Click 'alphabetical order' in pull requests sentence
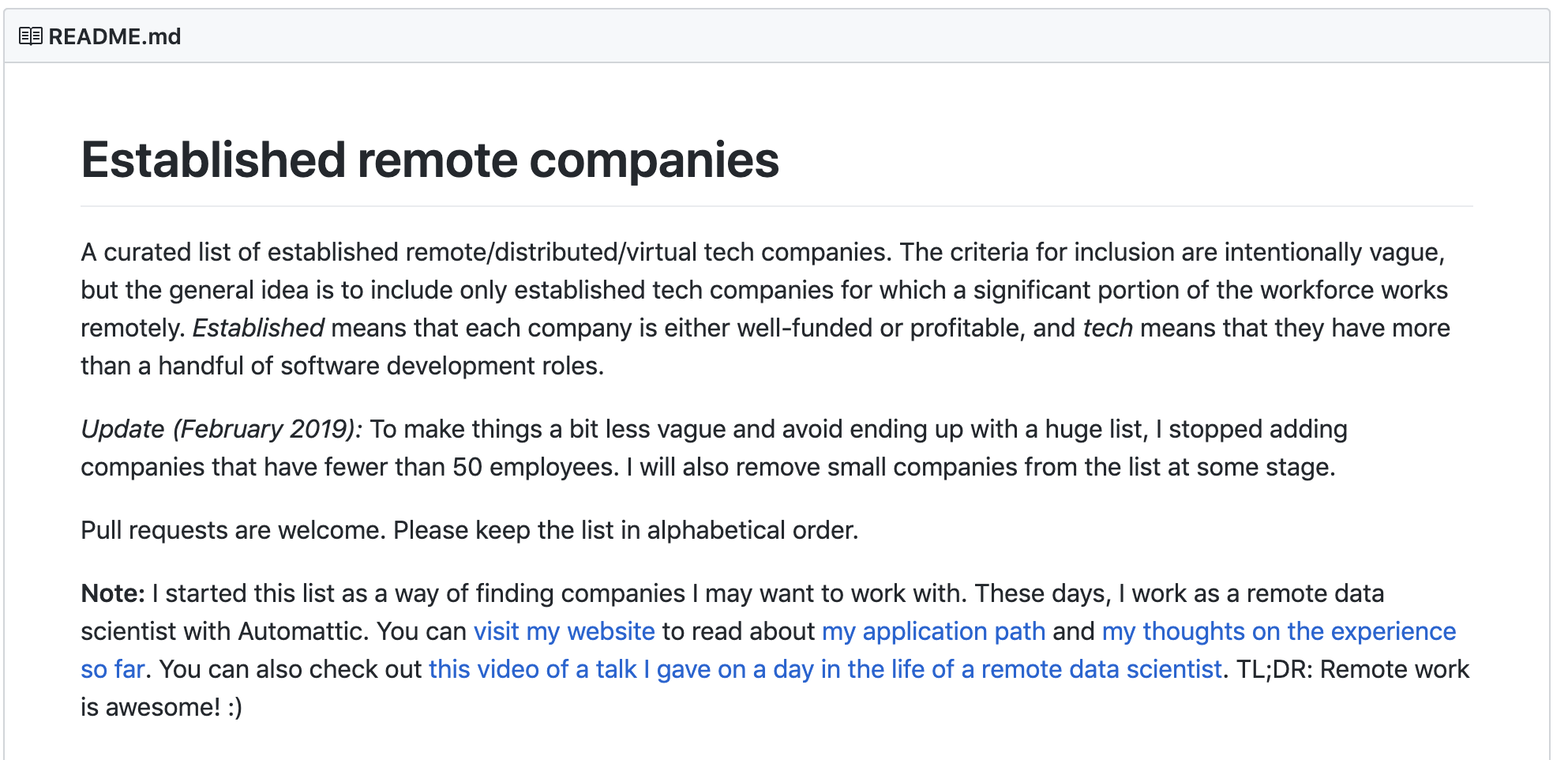Viewport: 1568px width, 760px height. 752,530
